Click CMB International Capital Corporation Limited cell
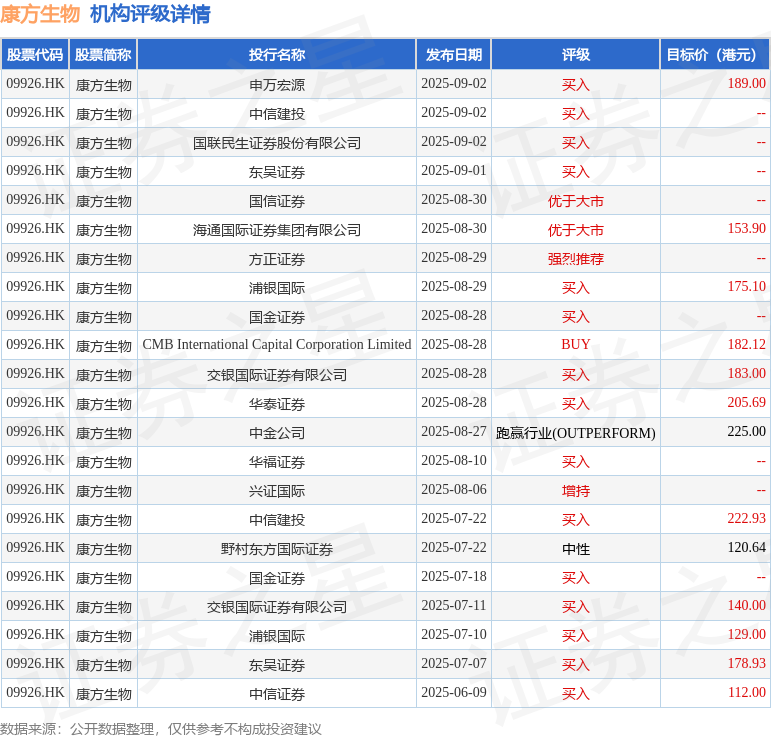771x738 pixels. click(x=277, y=345)
